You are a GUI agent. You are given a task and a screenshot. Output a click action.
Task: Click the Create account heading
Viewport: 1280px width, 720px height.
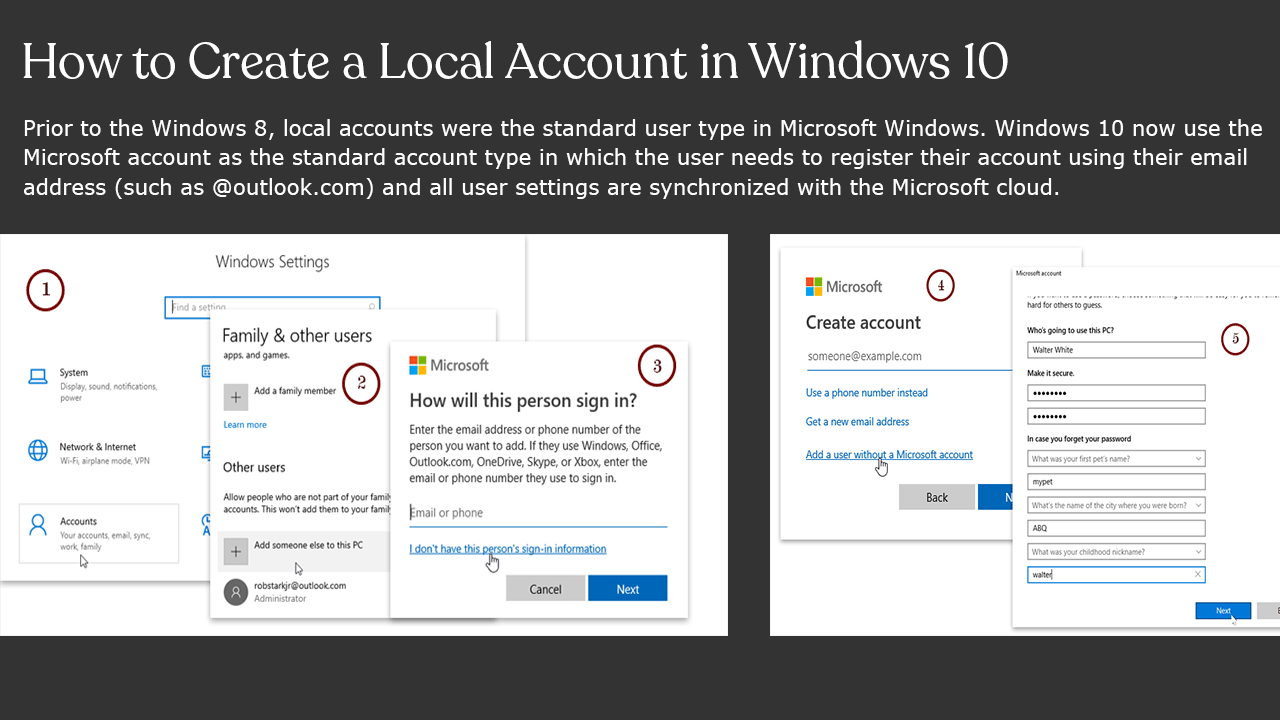pos(863,323)
